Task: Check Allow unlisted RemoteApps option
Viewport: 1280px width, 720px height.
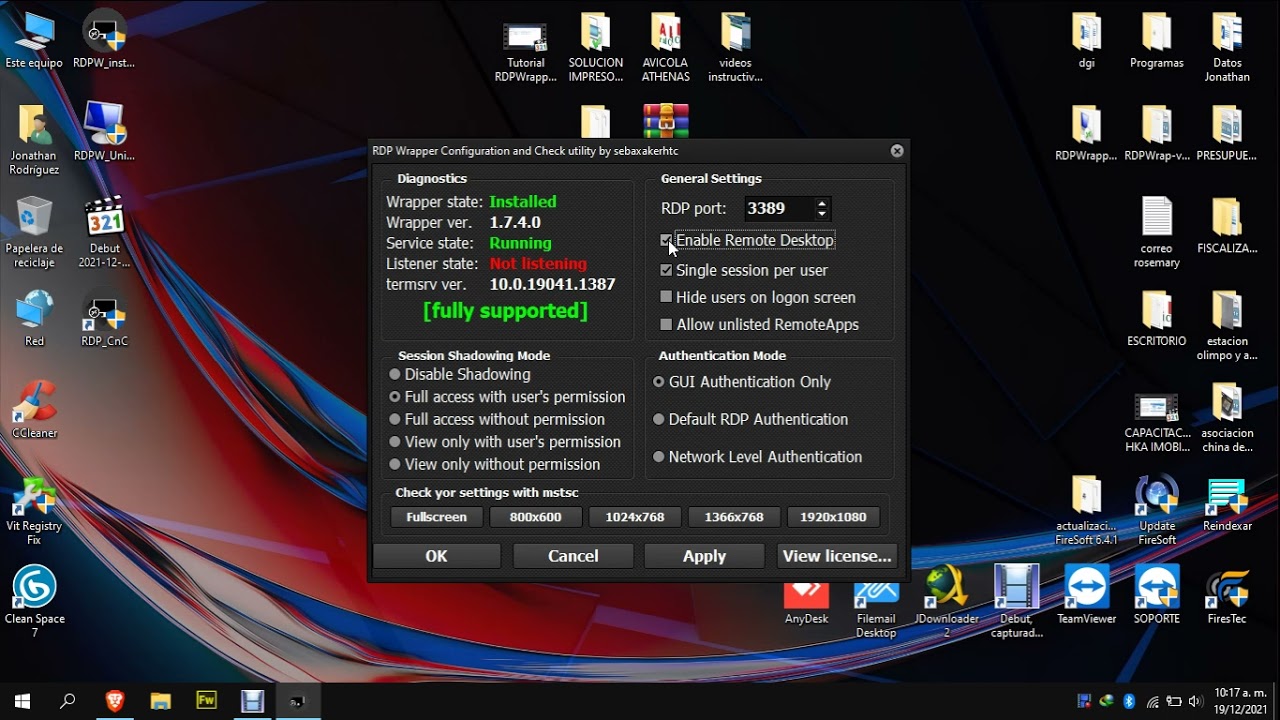Action: [666, 324]
